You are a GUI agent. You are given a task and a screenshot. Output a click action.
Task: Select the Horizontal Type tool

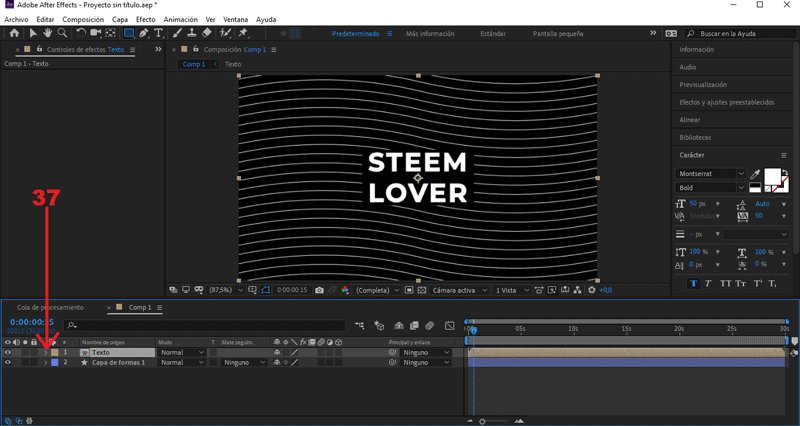click(x=159, y=33)
